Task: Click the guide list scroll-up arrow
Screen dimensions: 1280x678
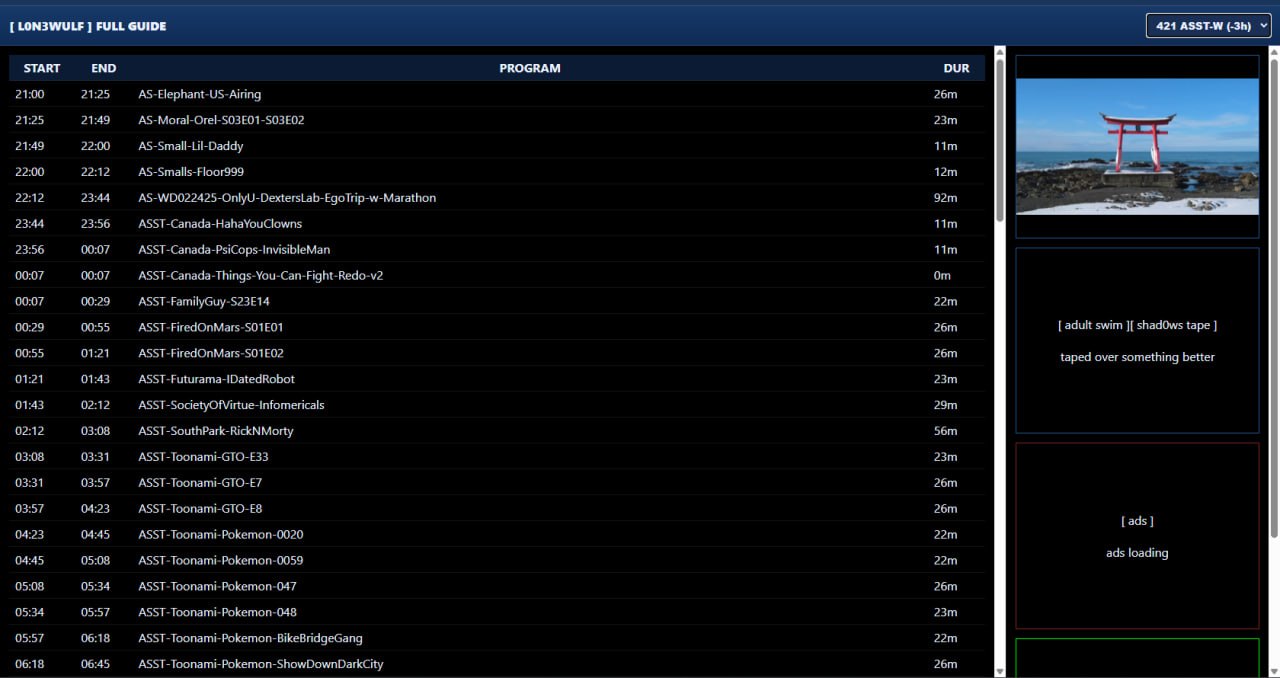Action: coord(1000,53)
